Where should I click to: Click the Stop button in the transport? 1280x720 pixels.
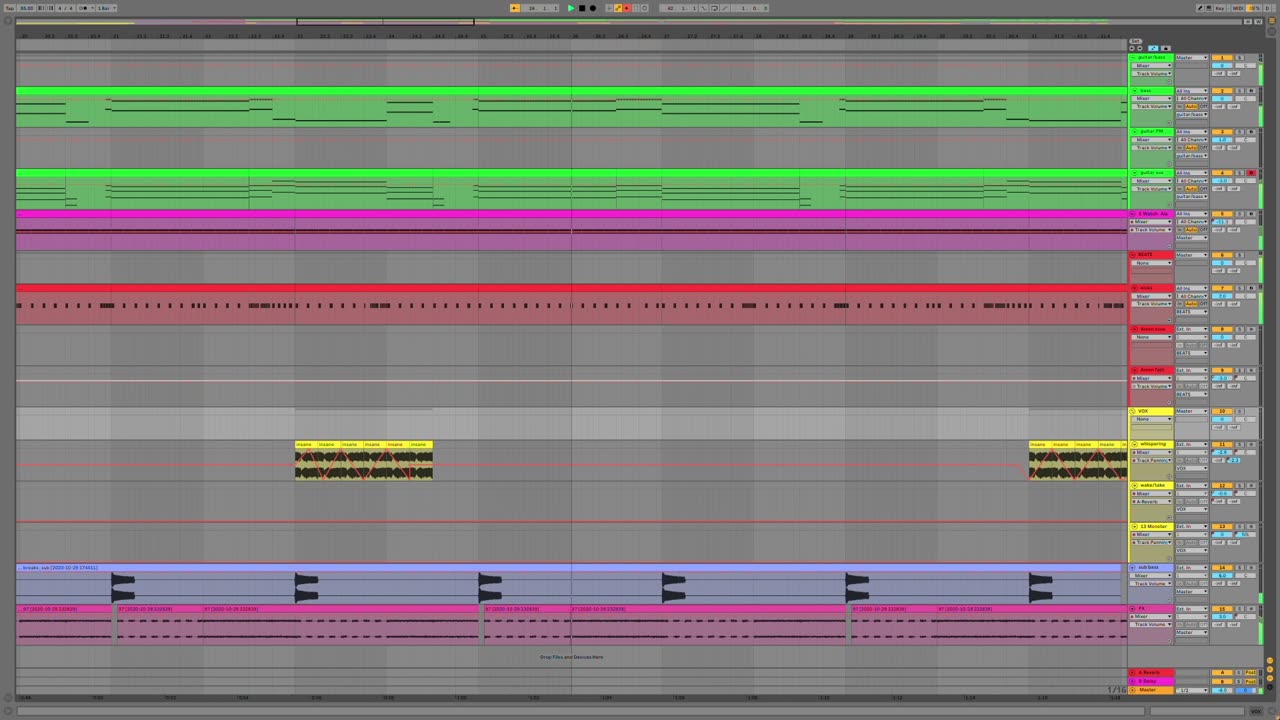coord(582,8)
